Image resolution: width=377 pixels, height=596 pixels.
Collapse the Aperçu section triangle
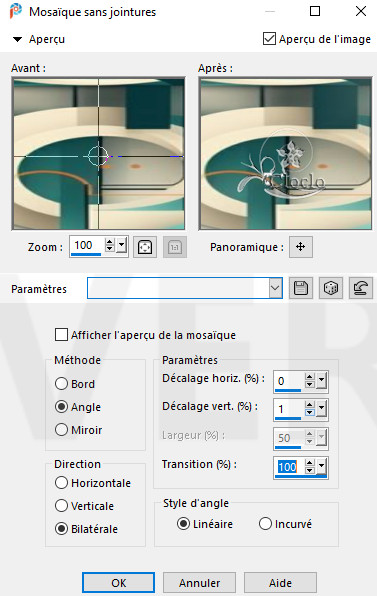tap(17, 39)
